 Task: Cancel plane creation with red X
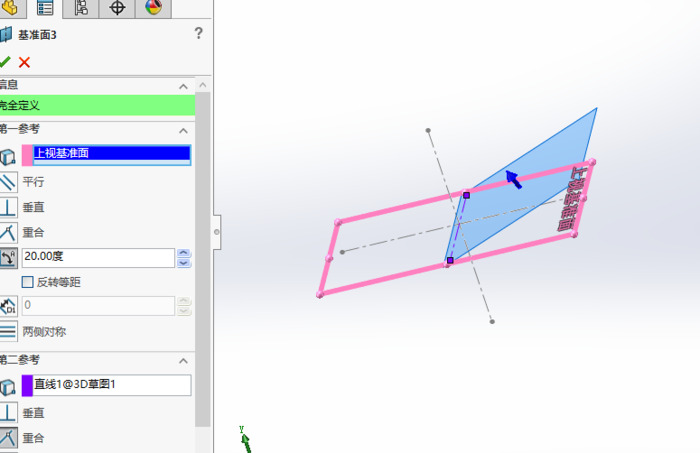(25, 62)
